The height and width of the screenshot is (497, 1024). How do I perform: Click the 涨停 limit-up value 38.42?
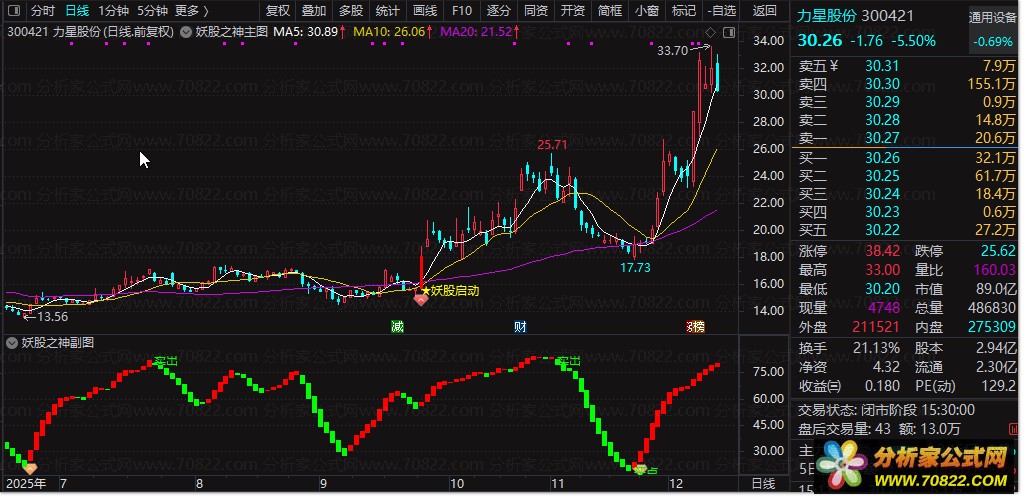click(882, 251)
